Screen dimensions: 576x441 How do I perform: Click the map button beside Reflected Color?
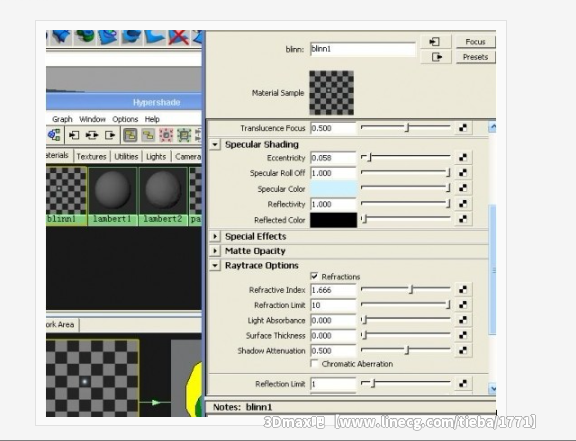click(463, 219)
